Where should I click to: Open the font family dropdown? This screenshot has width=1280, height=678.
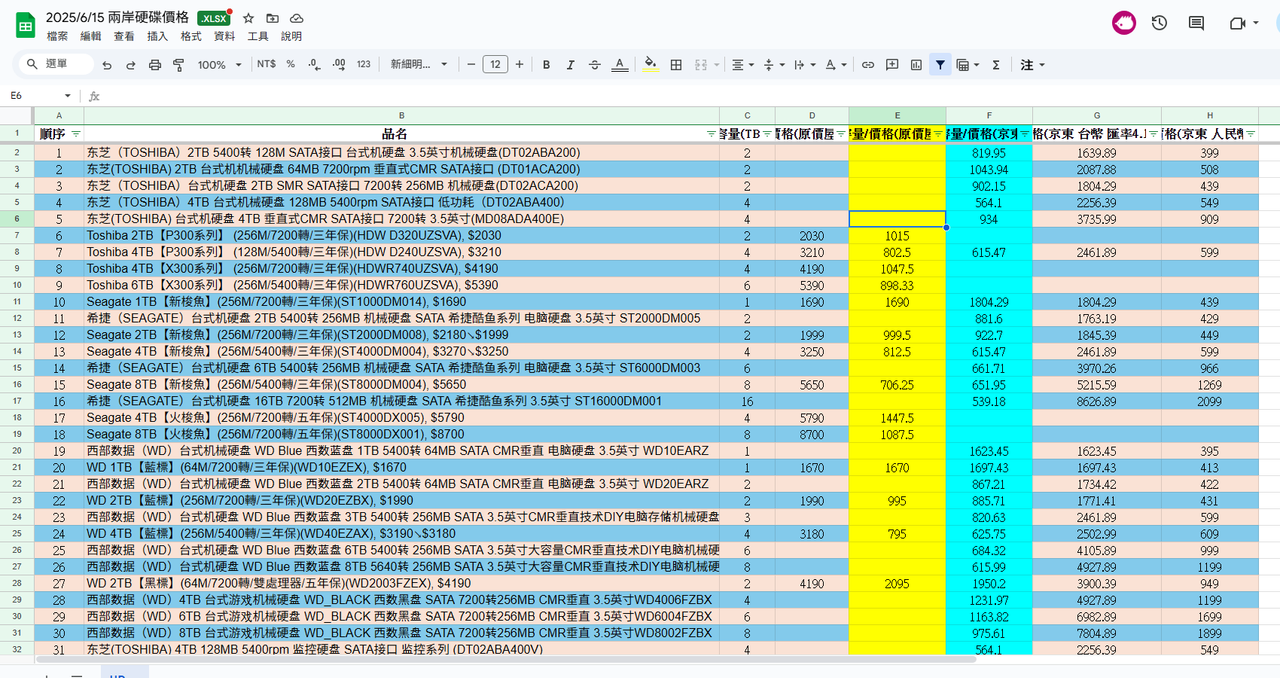click(x=419, y=64)
